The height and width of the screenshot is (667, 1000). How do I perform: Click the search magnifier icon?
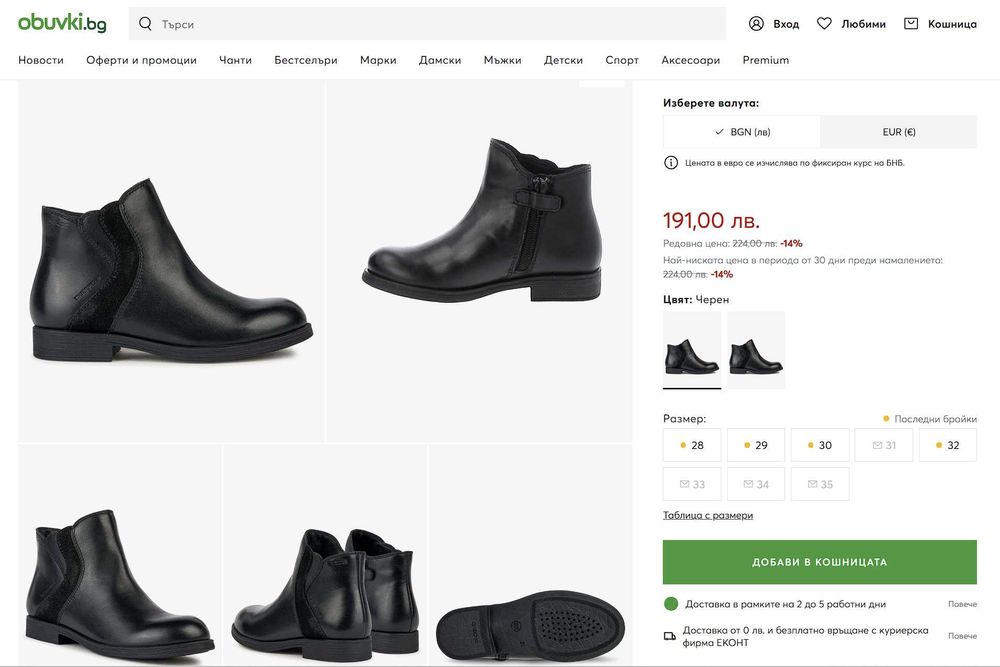(146, 24)
